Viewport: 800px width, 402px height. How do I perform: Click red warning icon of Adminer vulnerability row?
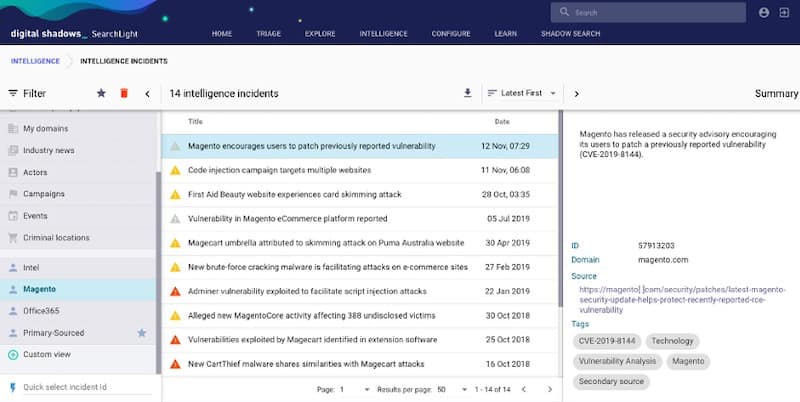tap(175, 291)
